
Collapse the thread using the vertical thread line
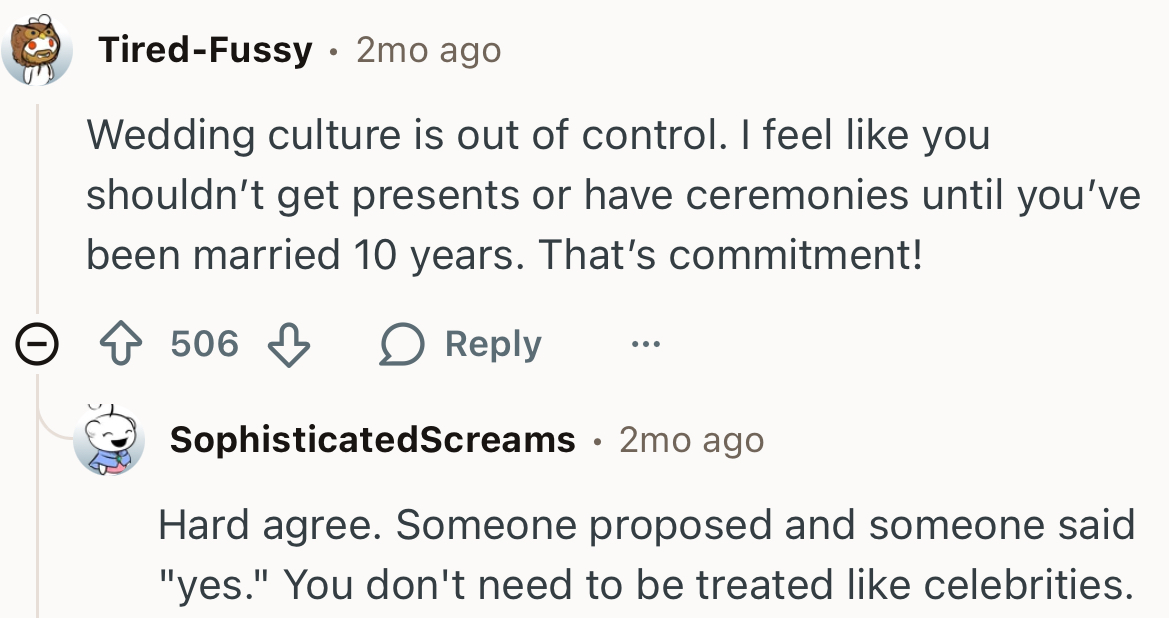click(x=36, y=200)
